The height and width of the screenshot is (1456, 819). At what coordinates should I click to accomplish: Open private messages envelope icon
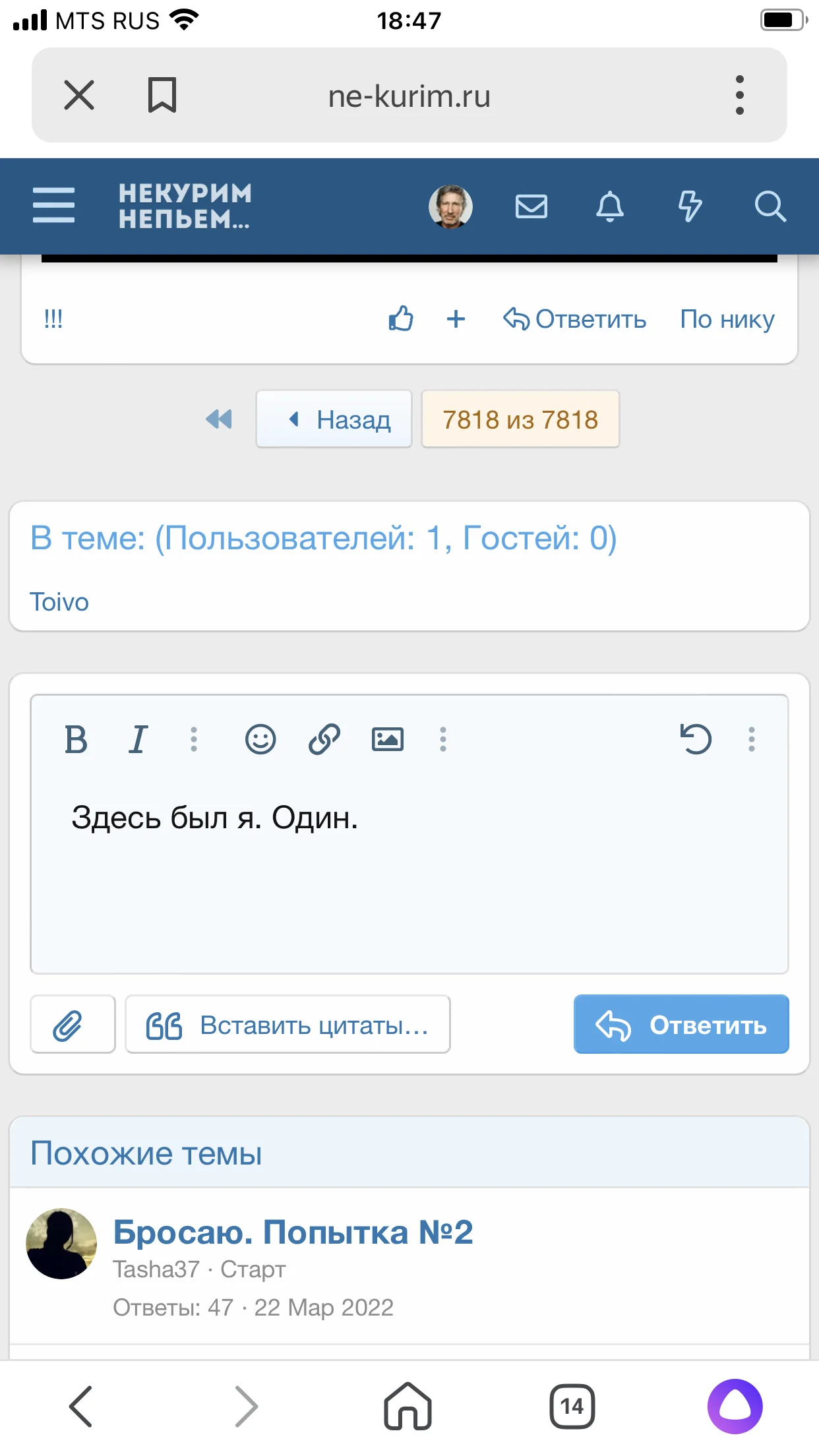click(x=531, y=206)
